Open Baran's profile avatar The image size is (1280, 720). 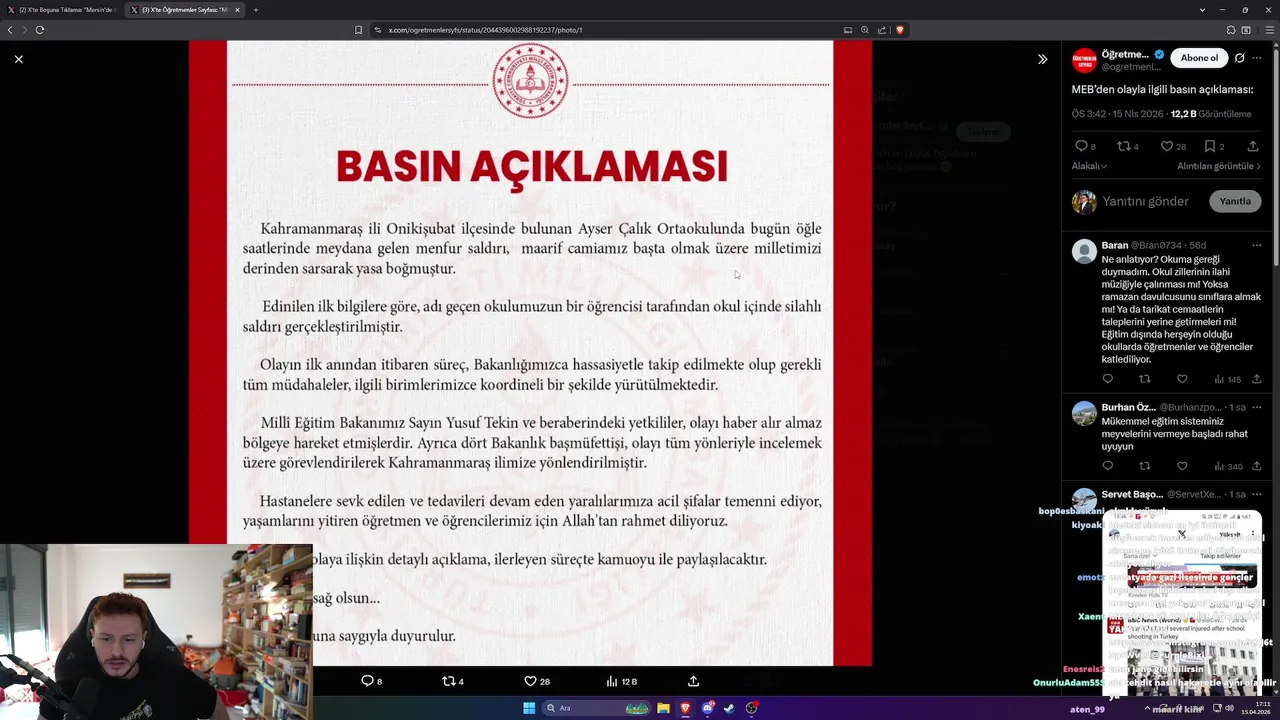click(1084, 251)
